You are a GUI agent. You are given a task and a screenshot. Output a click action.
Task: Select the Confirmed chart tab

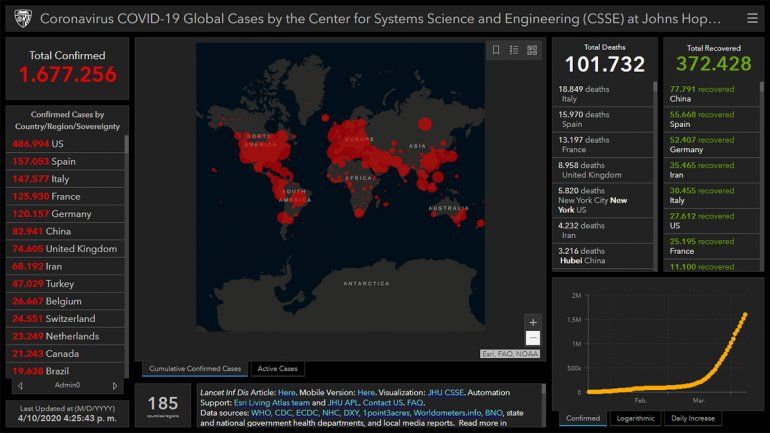(x=581, y=418)
